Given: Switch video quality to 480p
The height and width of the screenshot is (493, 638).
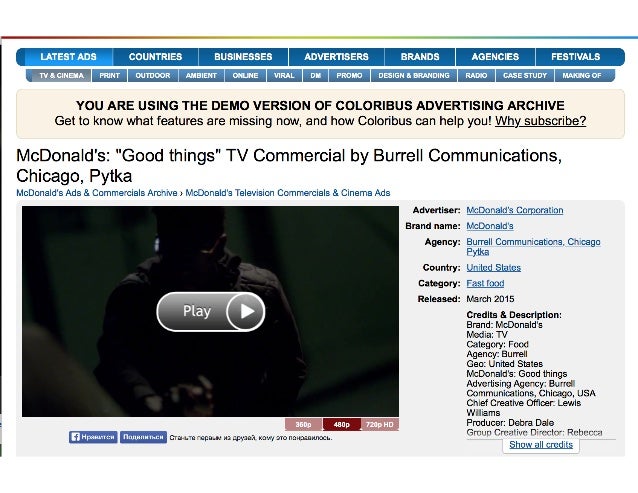Looking at the screenshot, I should coord(341,424).
